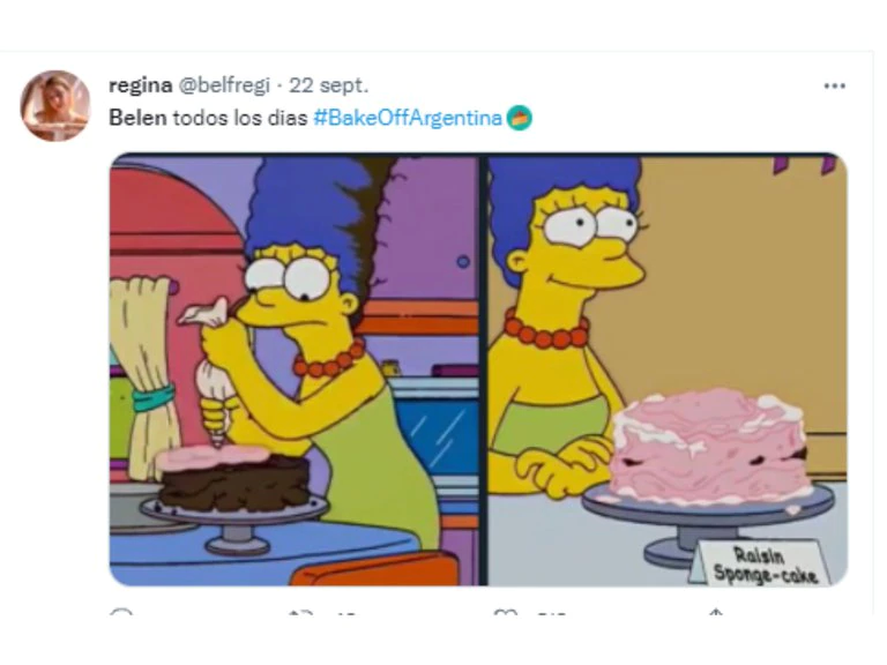The width and height of the screenshot is (887, 665).
Task: Open the #BakeOffArgentina hashtag
Action: click(407, 118)
